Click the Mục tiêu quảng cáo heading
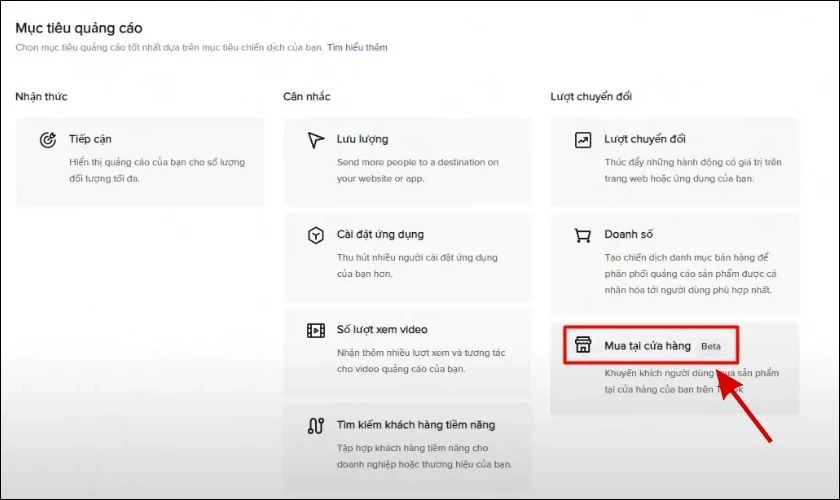Image resolution: width=840 pixels, height=500 pixels. point(79,28)
